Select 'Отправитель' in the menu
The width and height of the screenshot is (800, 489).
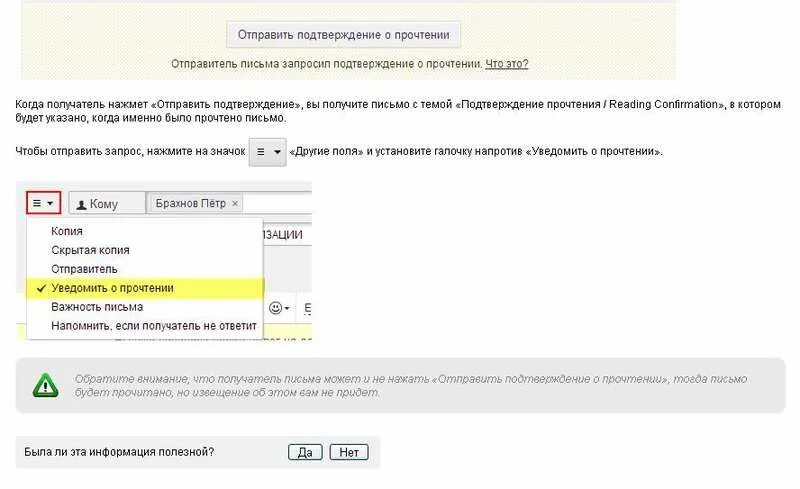84,269
